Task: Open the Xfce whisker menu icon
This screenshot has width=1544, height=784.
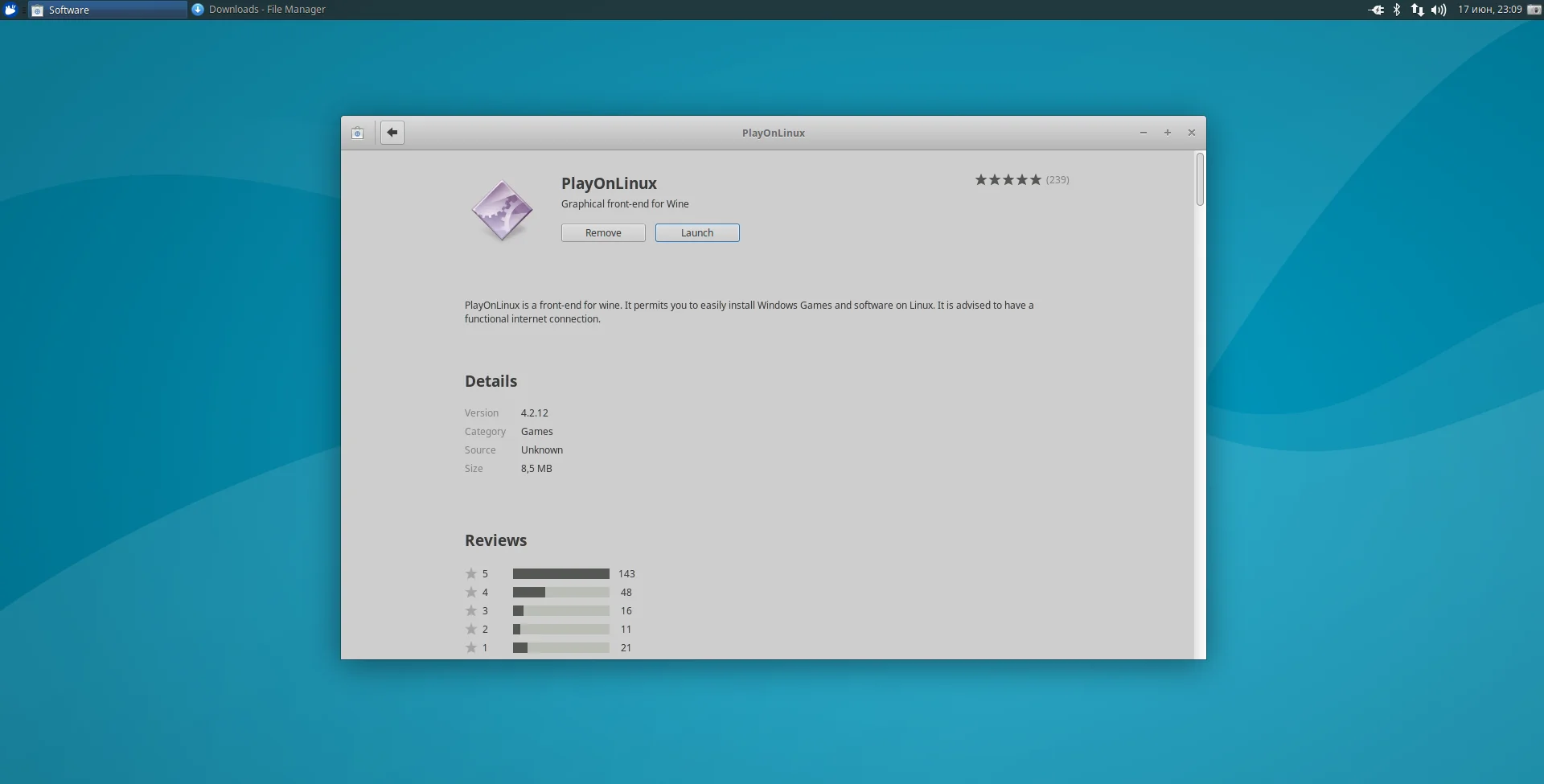Action: pyautogui.click(x=10, y=10)
